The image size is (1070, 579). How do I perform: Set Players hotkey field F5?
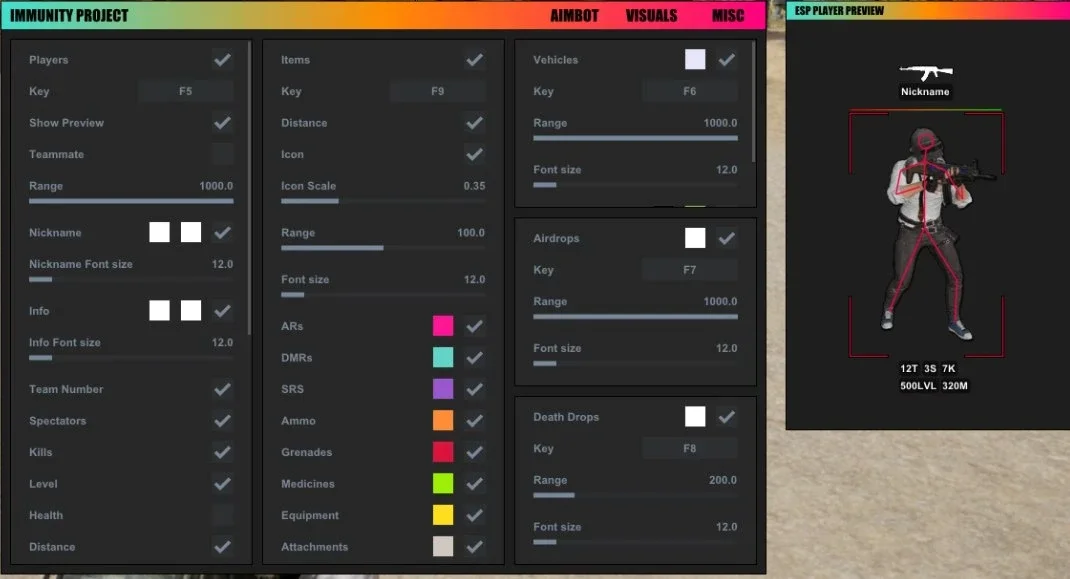[x=186, y=91]
